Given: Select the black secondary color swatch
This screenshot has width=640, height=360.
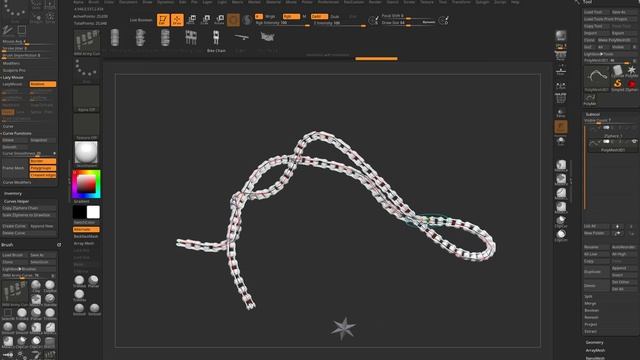Looking at the screenshot, I should (x=79, y=212).
